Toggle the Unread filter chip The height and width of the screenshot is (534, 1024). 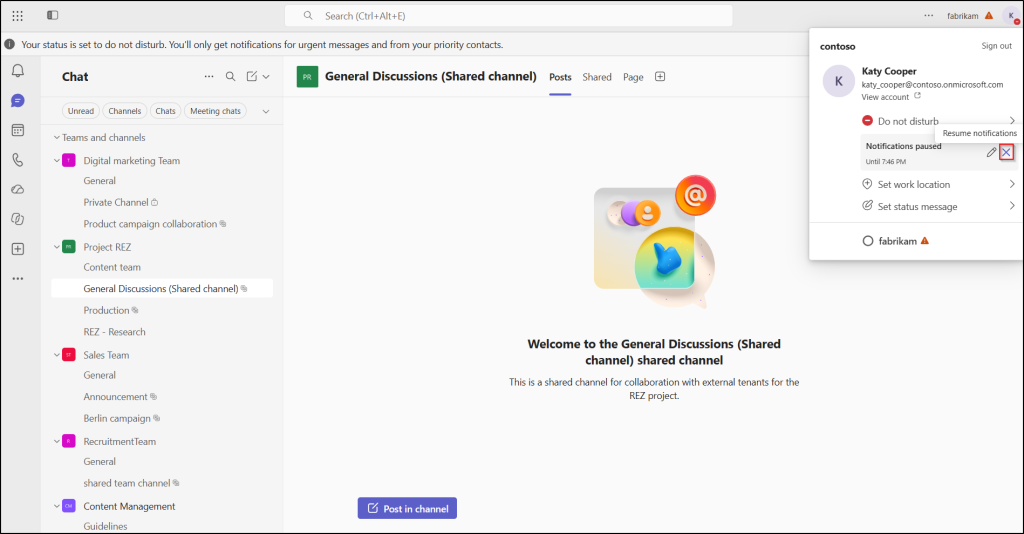81,111
